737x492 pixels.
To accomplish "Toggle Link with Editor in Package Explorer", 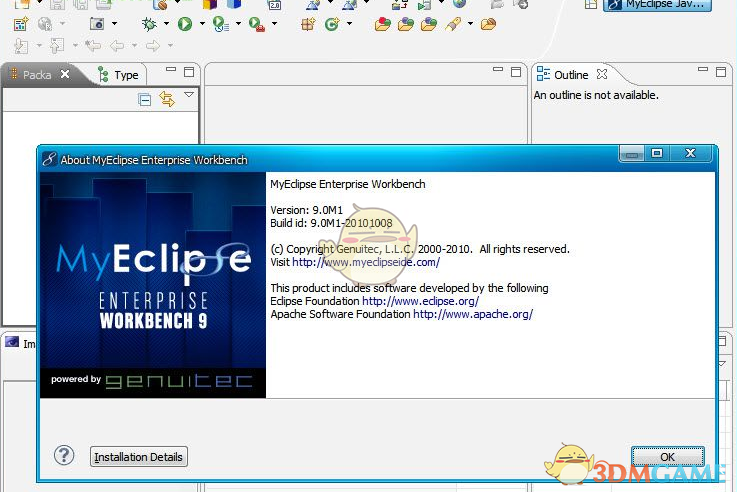I will pos(167,99).
